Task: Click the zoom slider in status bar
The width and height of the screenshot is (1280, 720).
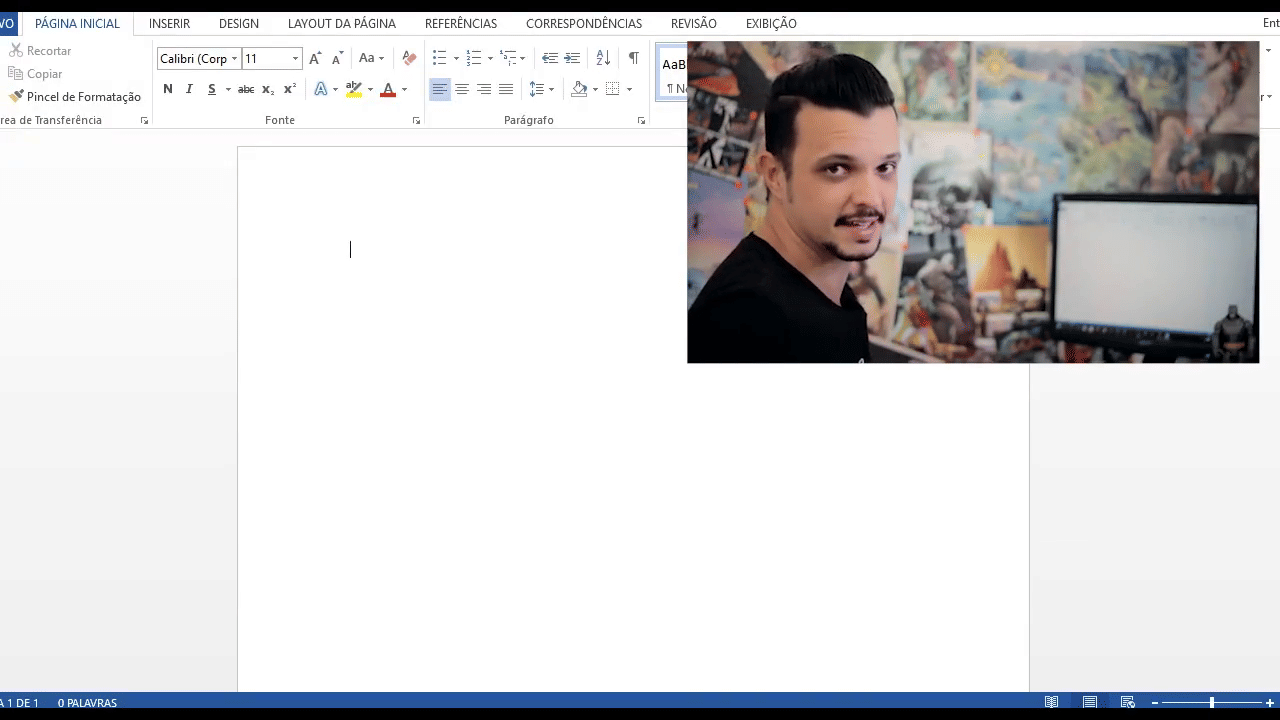Action: click(x=1211, y=703)
